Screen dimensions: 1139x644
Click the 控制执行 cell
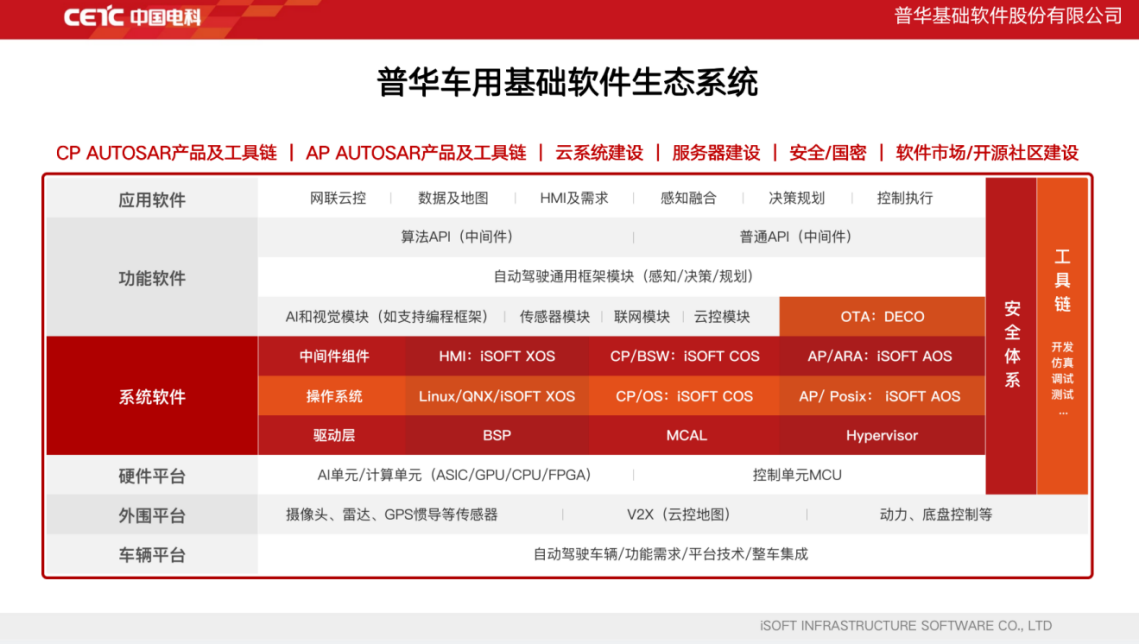(x=904, y=198)
